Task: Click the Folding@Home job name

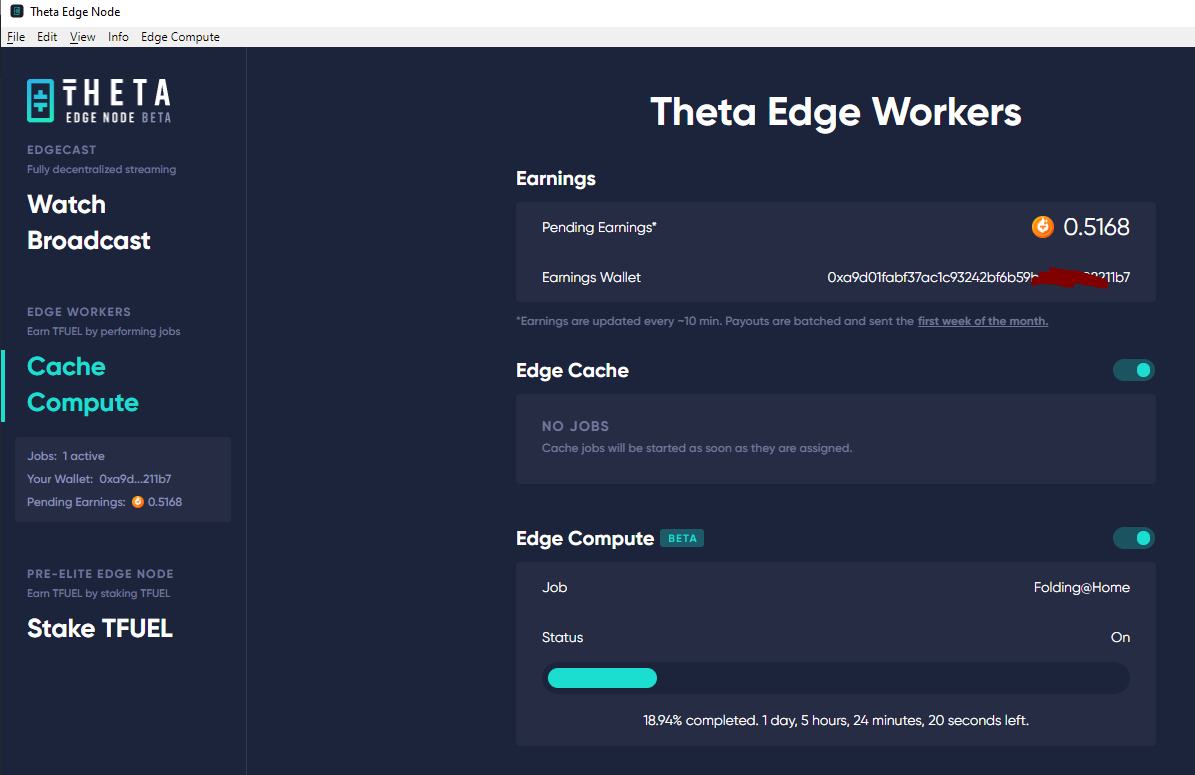Action: pyautogui.click(x=1081, y=588)
